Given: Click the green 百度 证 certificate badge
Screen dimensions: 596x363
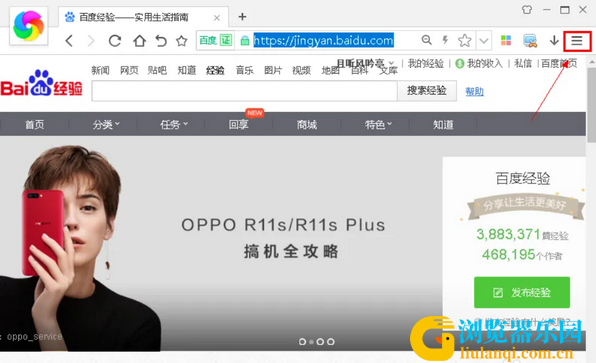Looking at the screenshot, I should tap(215, 40).
